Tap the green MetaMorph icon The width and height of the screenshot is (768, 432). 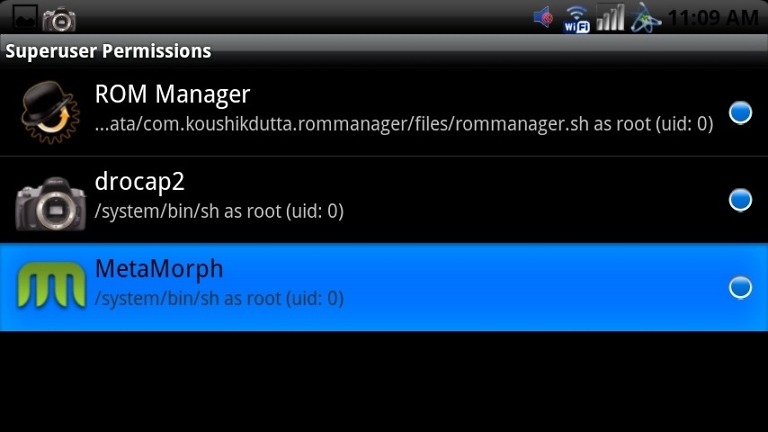(51, 285)
